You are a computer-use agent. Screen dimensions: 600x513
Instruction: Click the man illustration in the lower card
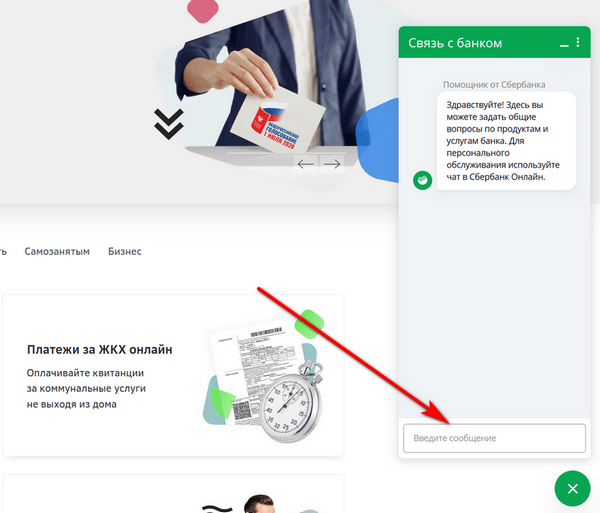coord(260,504)
